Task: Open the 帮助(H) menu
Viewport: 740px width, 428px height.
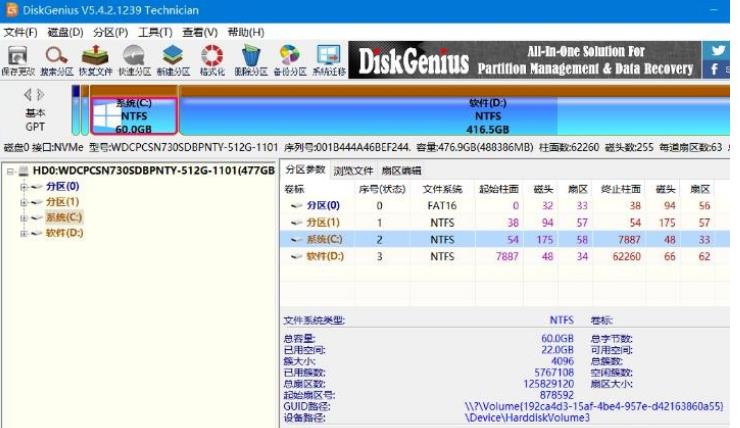Action: [x=246, y=32]
